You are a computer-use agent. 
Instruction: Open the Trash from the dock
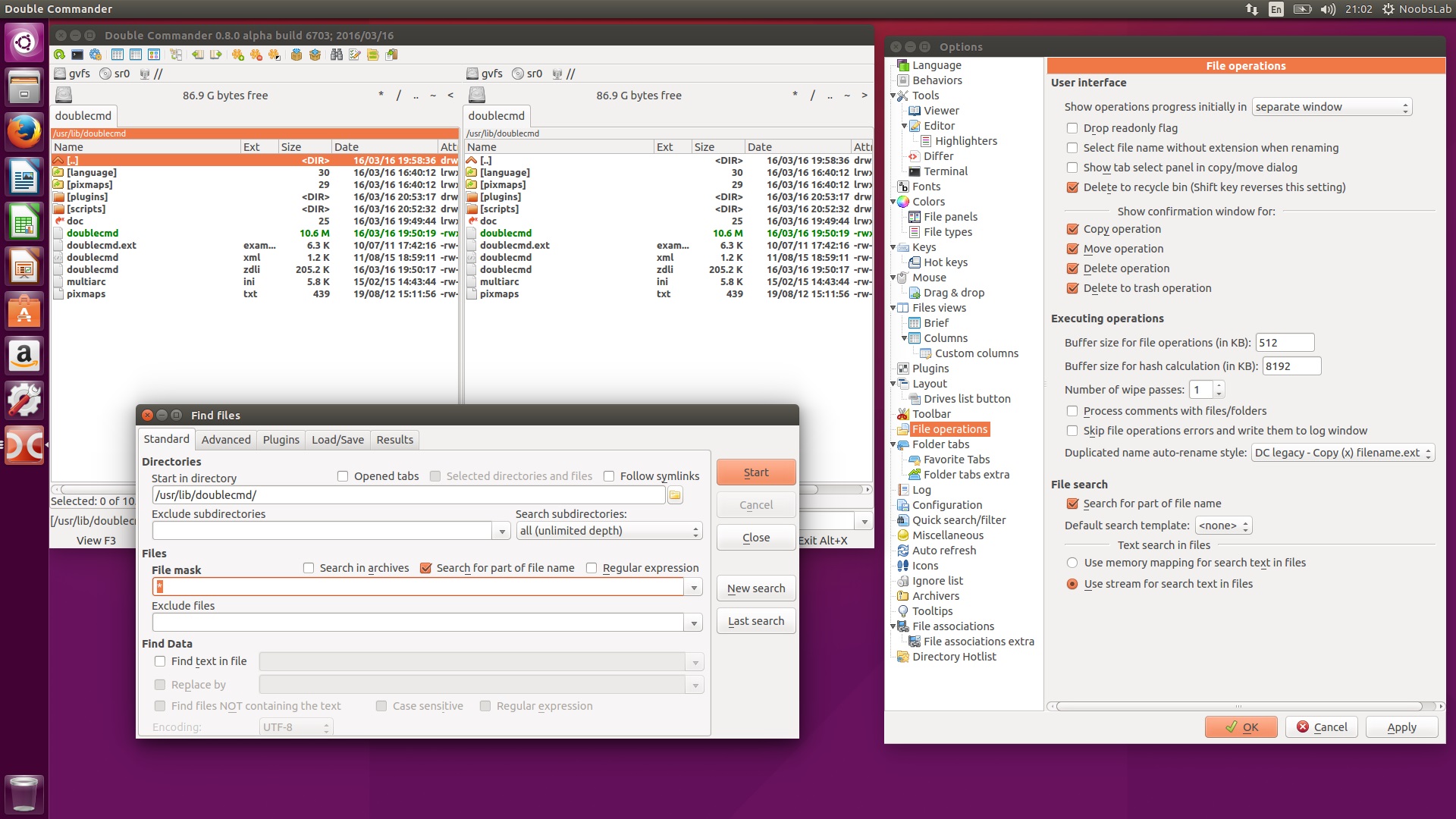24,793
